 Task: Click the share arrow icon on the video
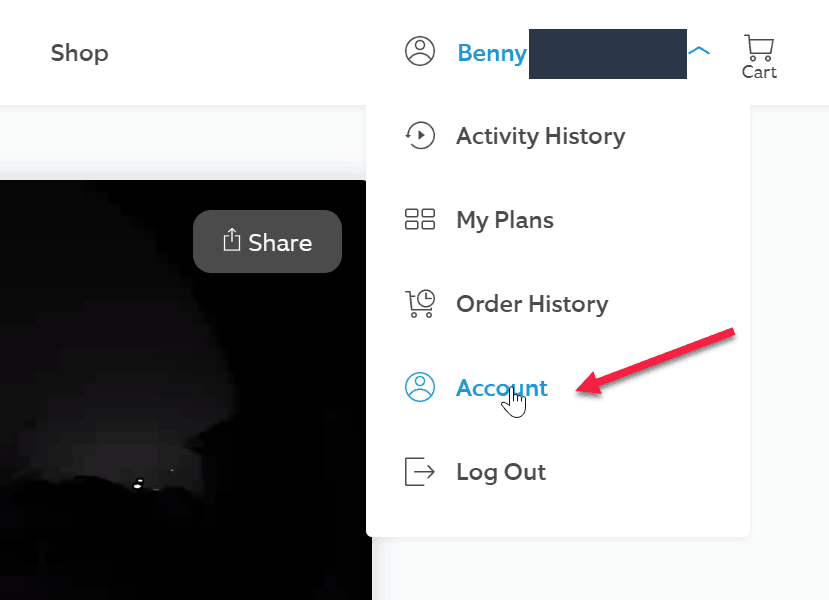click(232, 241)
